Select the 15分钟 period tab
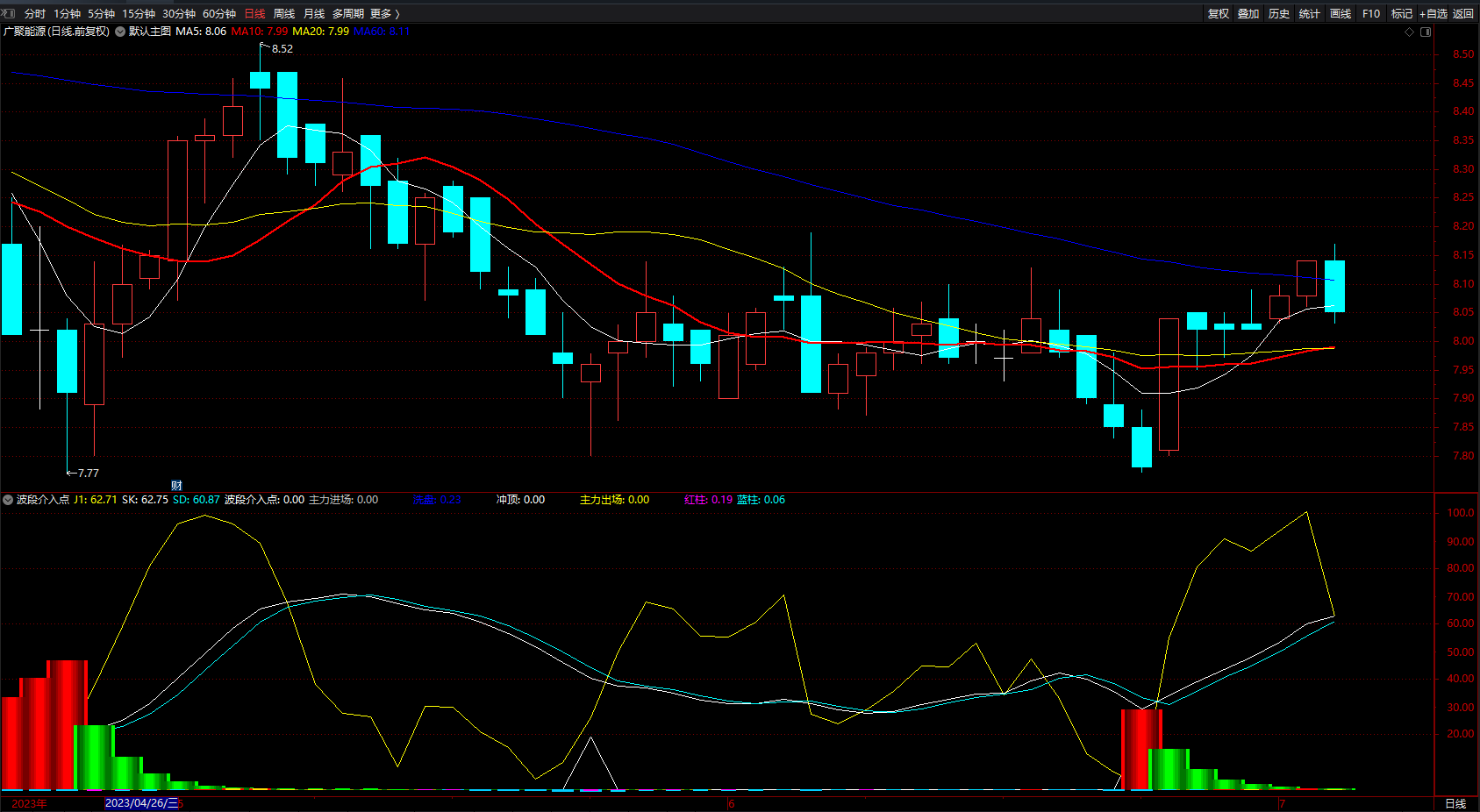The image size is (1480, 812). [139, 14]
